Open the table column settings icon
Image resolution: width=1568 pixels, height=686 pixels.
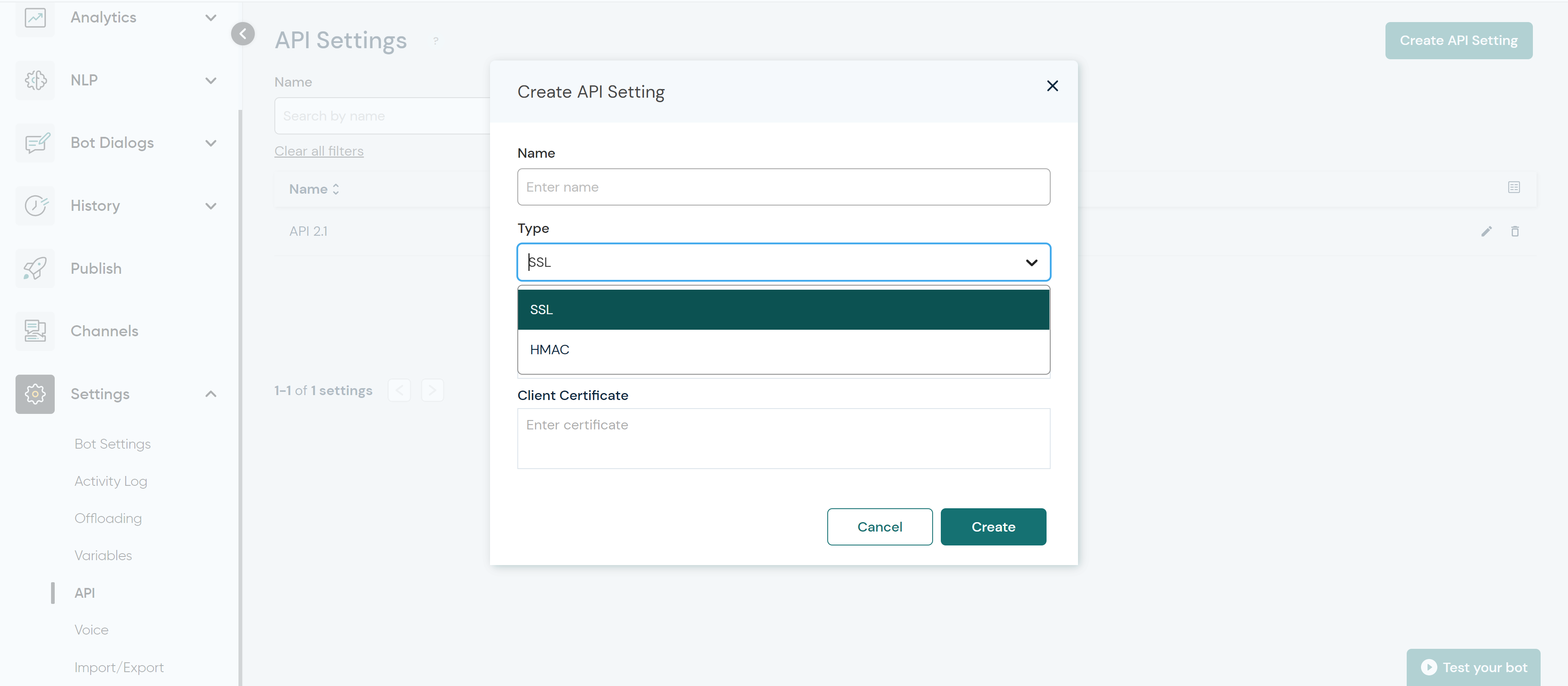click(x=1513, y=188)
